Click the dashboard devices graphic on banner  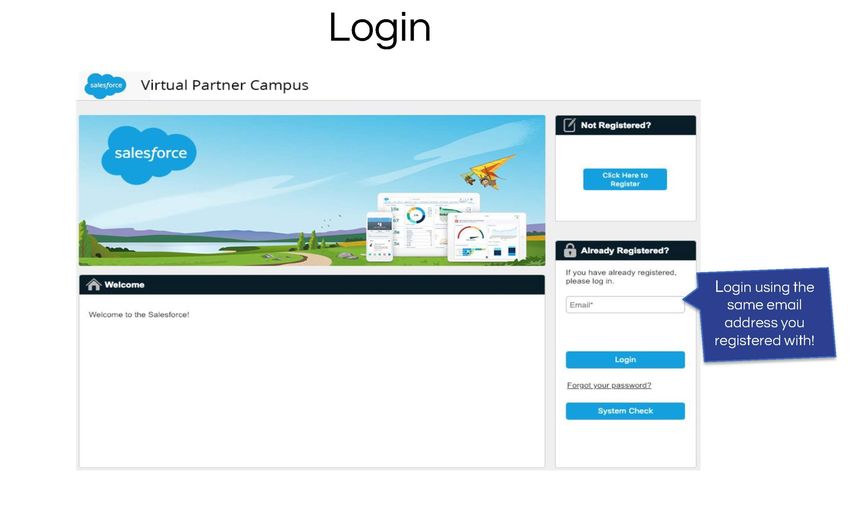tap(446, 227)
